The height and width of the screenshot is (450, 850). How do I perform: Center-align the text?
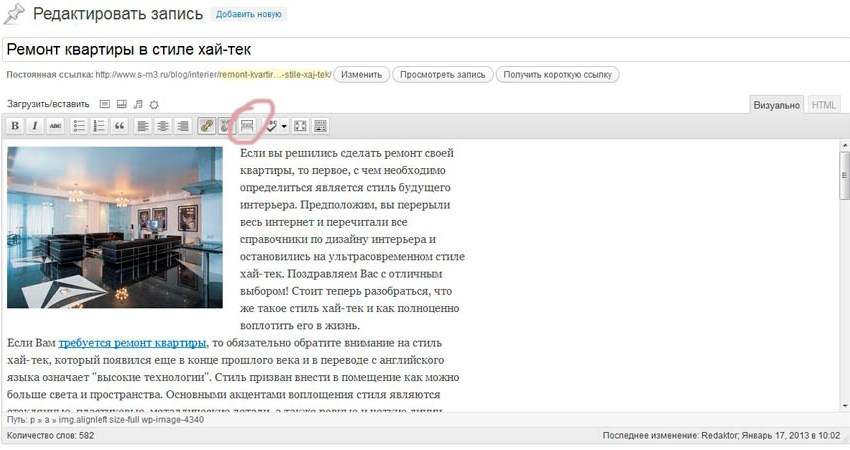coord(163,126)
